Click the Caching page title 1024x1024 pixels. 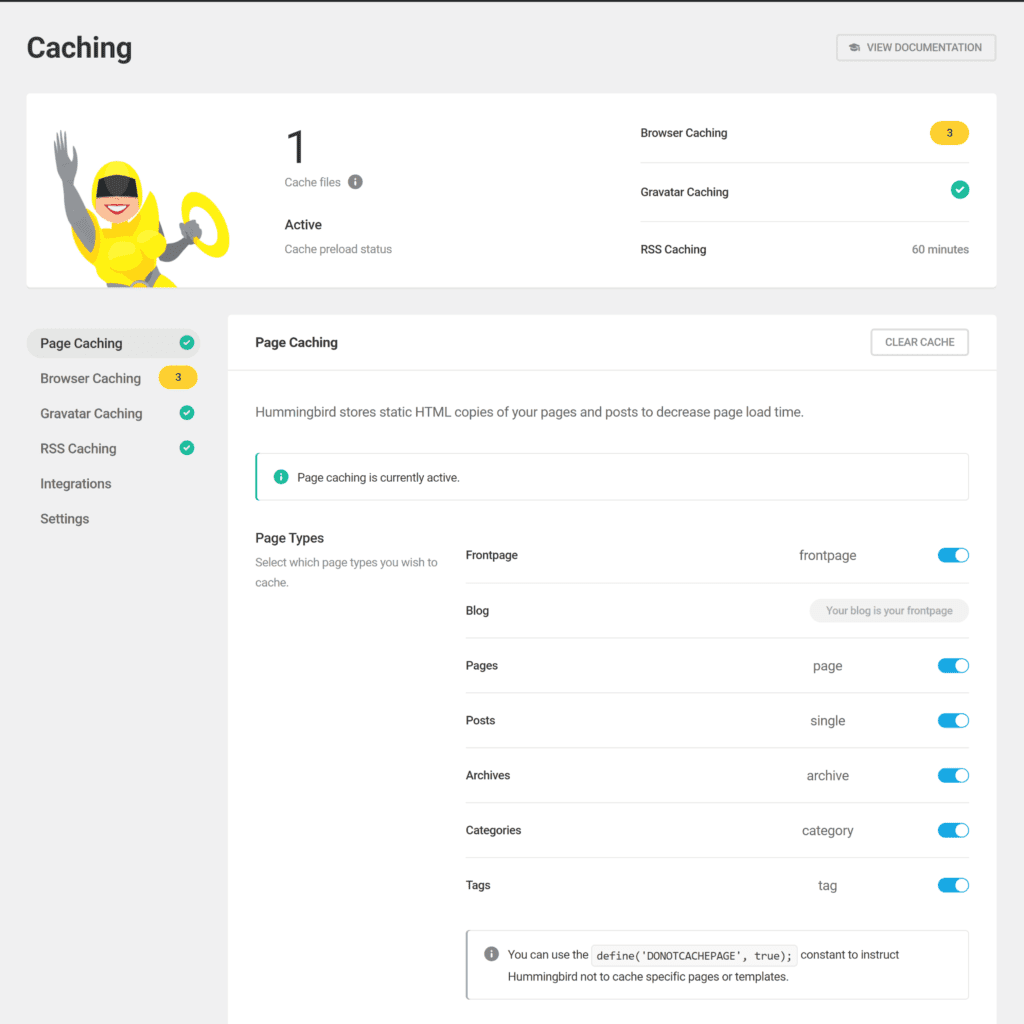coord(79,48)
